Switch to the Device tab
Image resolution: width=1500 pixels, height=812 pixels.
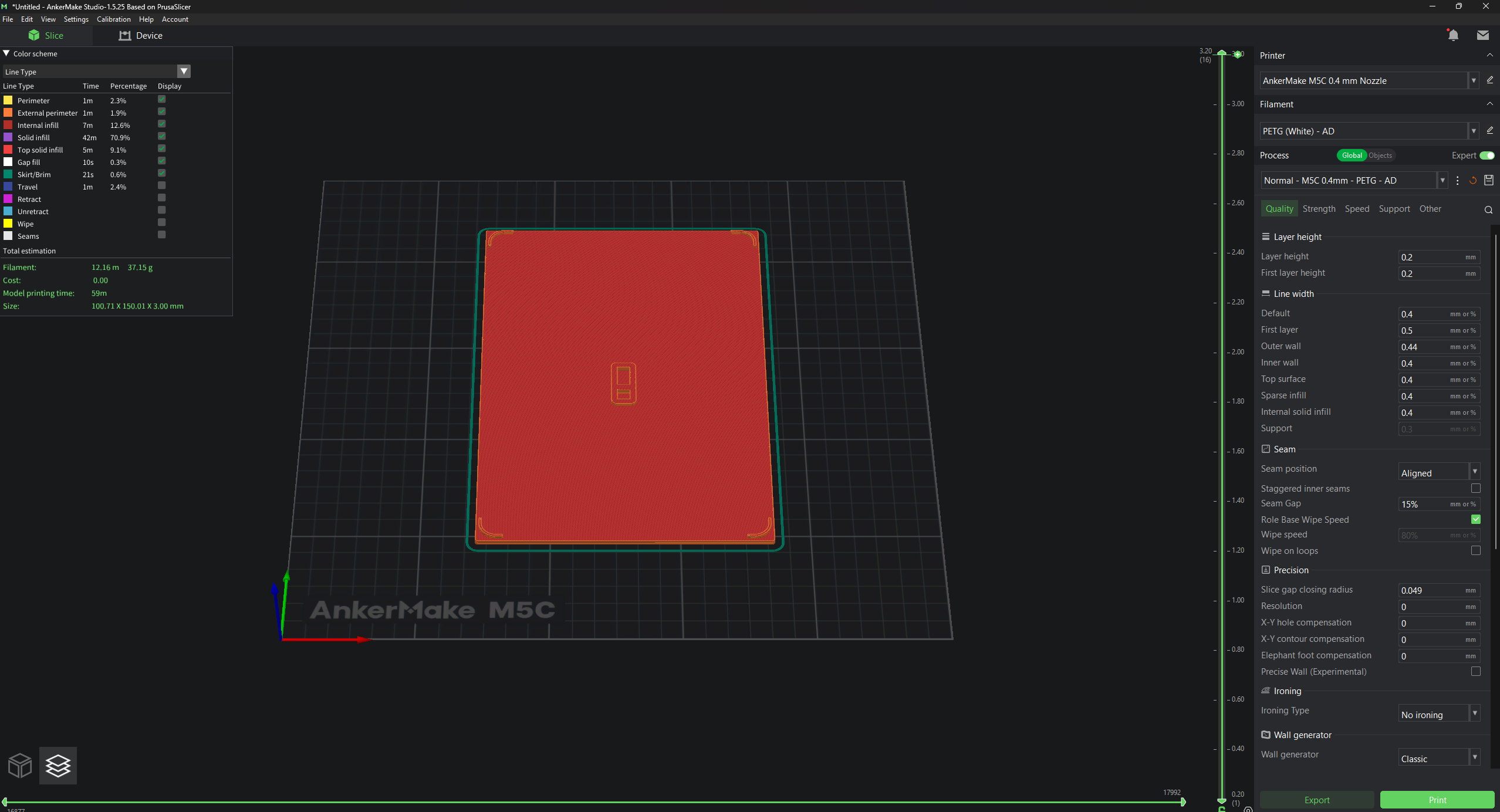141,36
